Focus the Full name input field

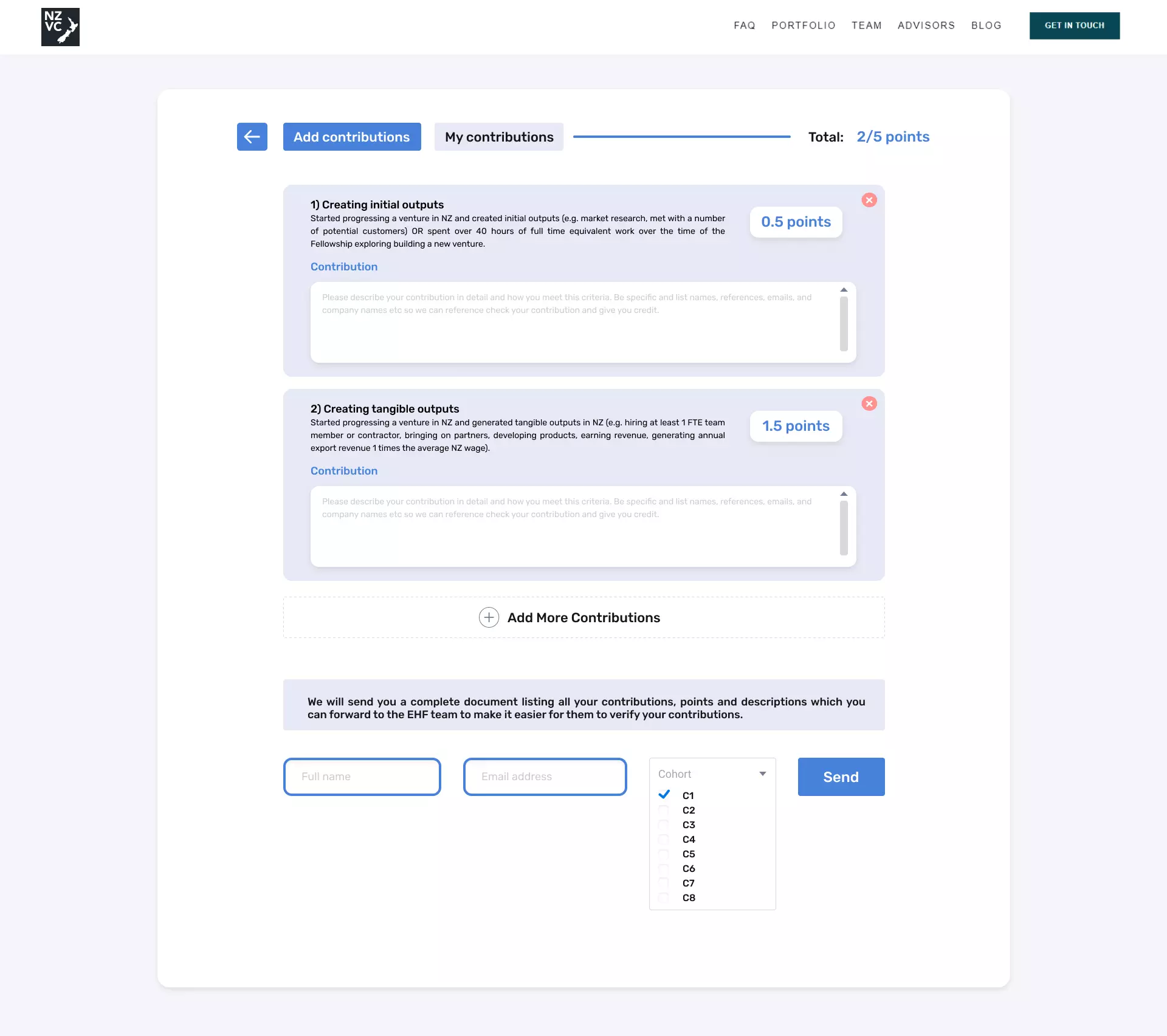tap(362, 777)
